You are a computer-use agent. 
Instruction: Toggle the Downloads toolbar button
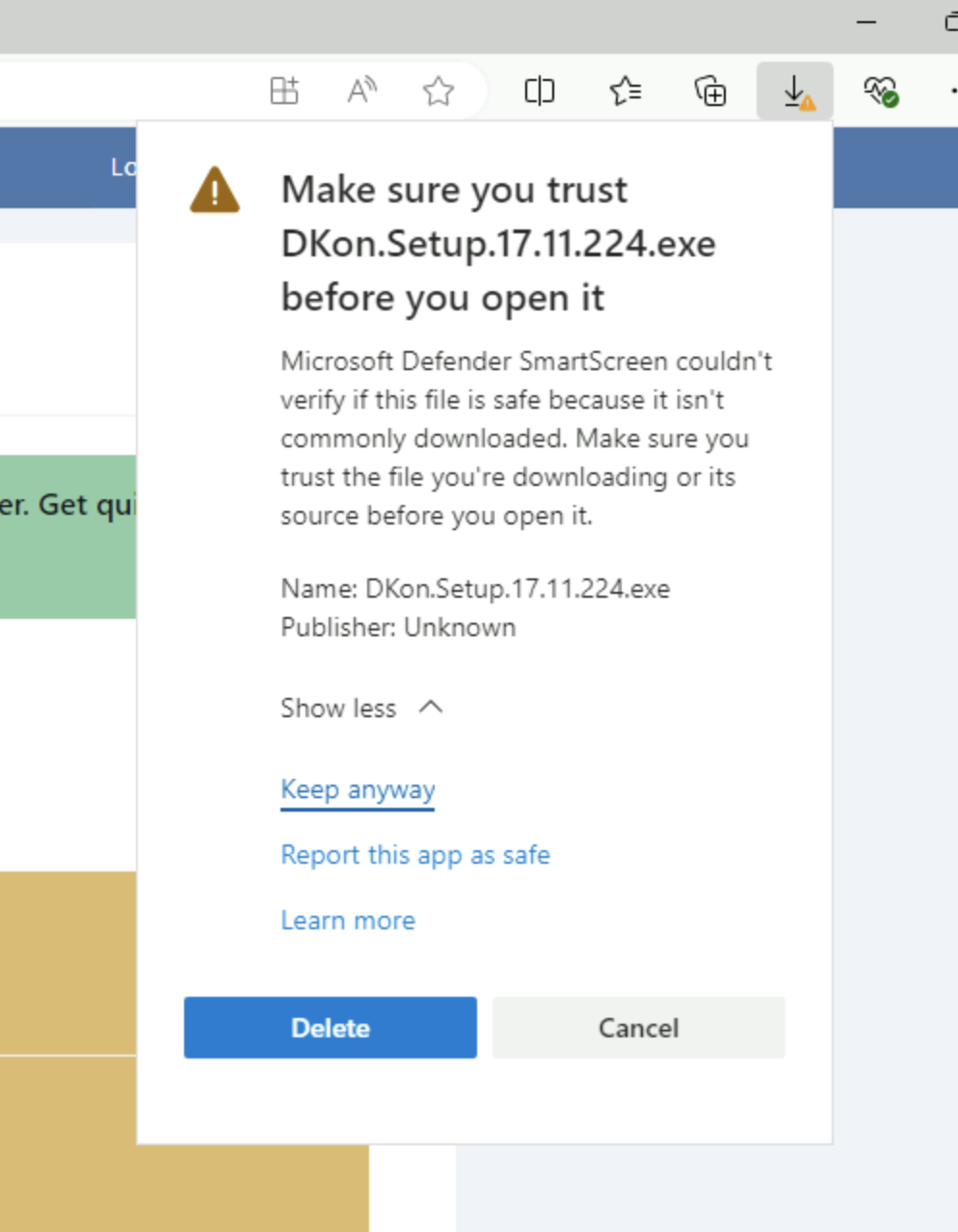tap(795, 92)
